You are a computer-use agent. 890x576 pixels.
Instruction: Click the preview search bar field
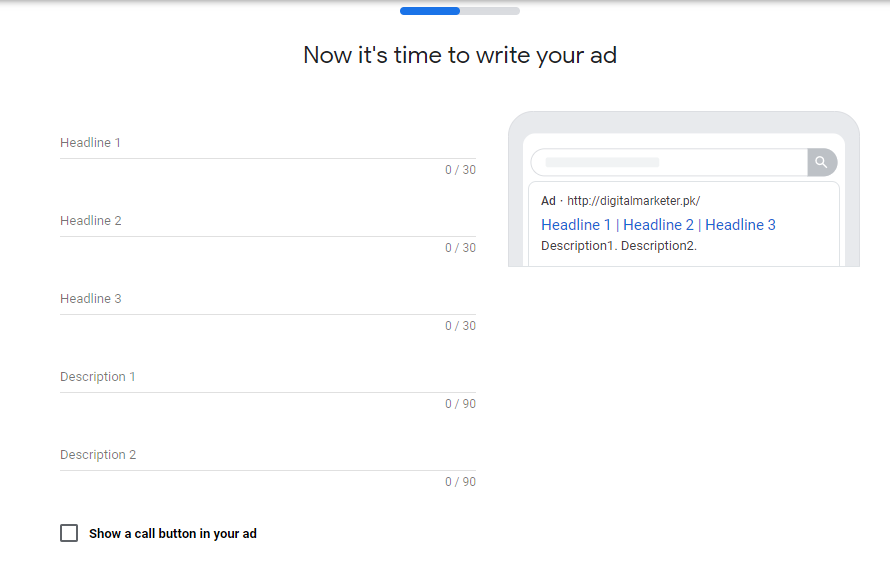point(669,162)
